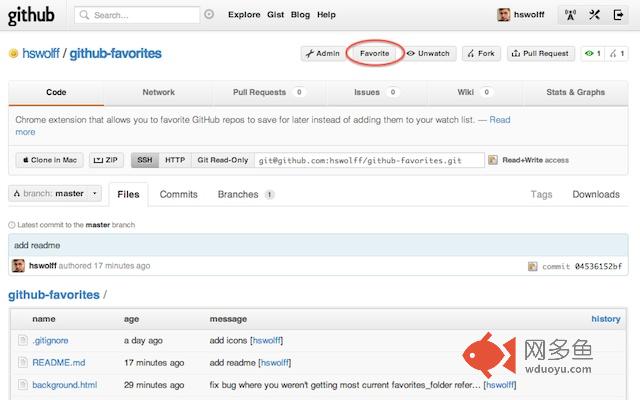Switch to the Code tab
Screen dimensions: 640x400
tap(56, 93)
